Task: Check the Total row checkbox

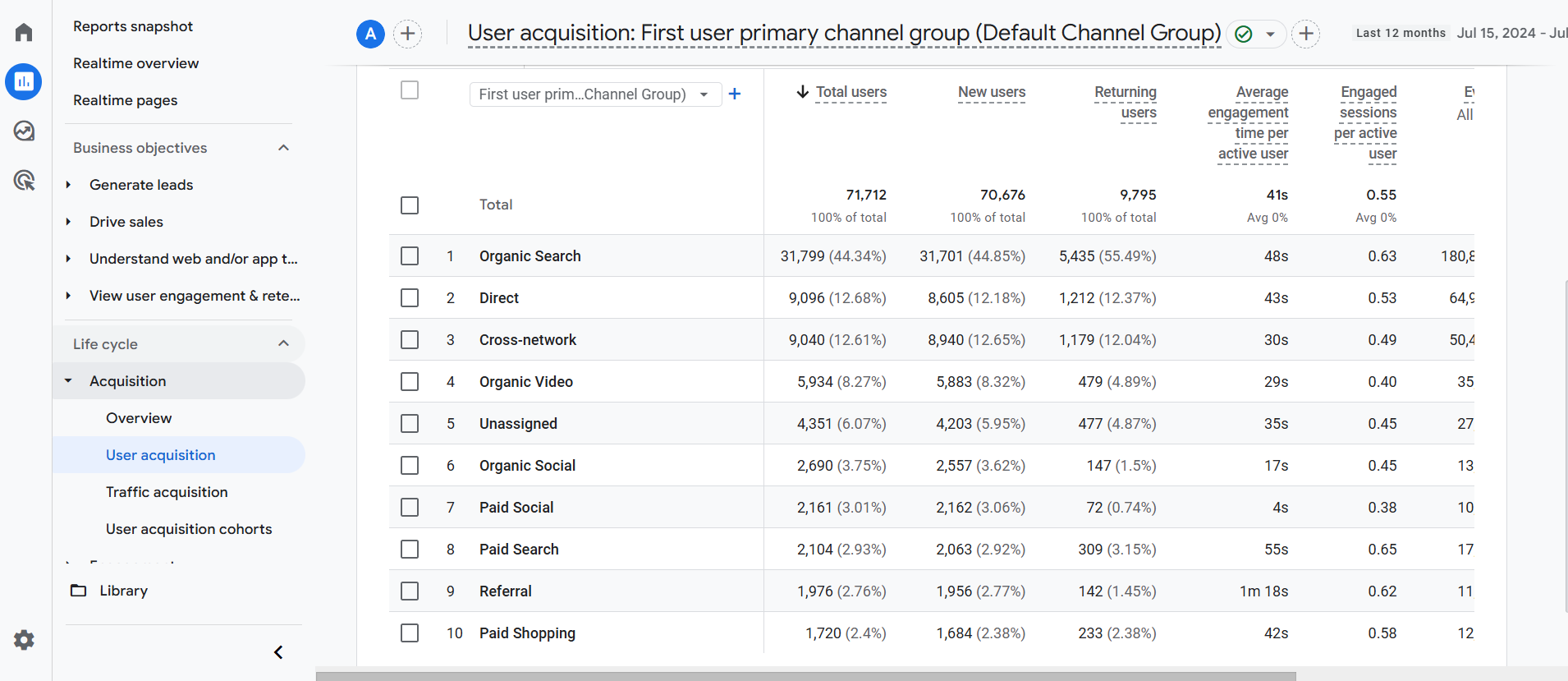Action: pyautogui.click(x=410, y=205)
